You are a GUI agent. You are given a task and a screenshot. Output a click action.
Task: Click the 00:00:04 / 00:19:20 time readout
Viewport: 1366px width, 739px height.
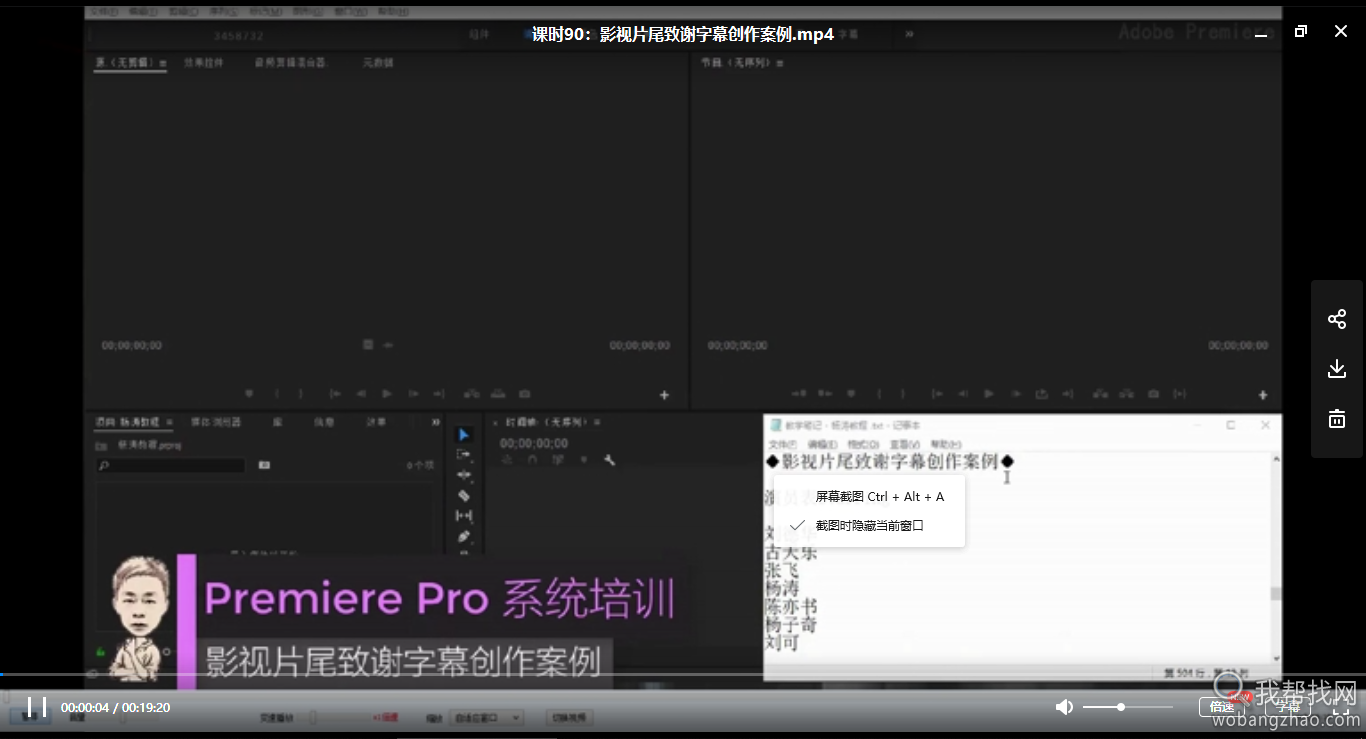tap(115, 707)
